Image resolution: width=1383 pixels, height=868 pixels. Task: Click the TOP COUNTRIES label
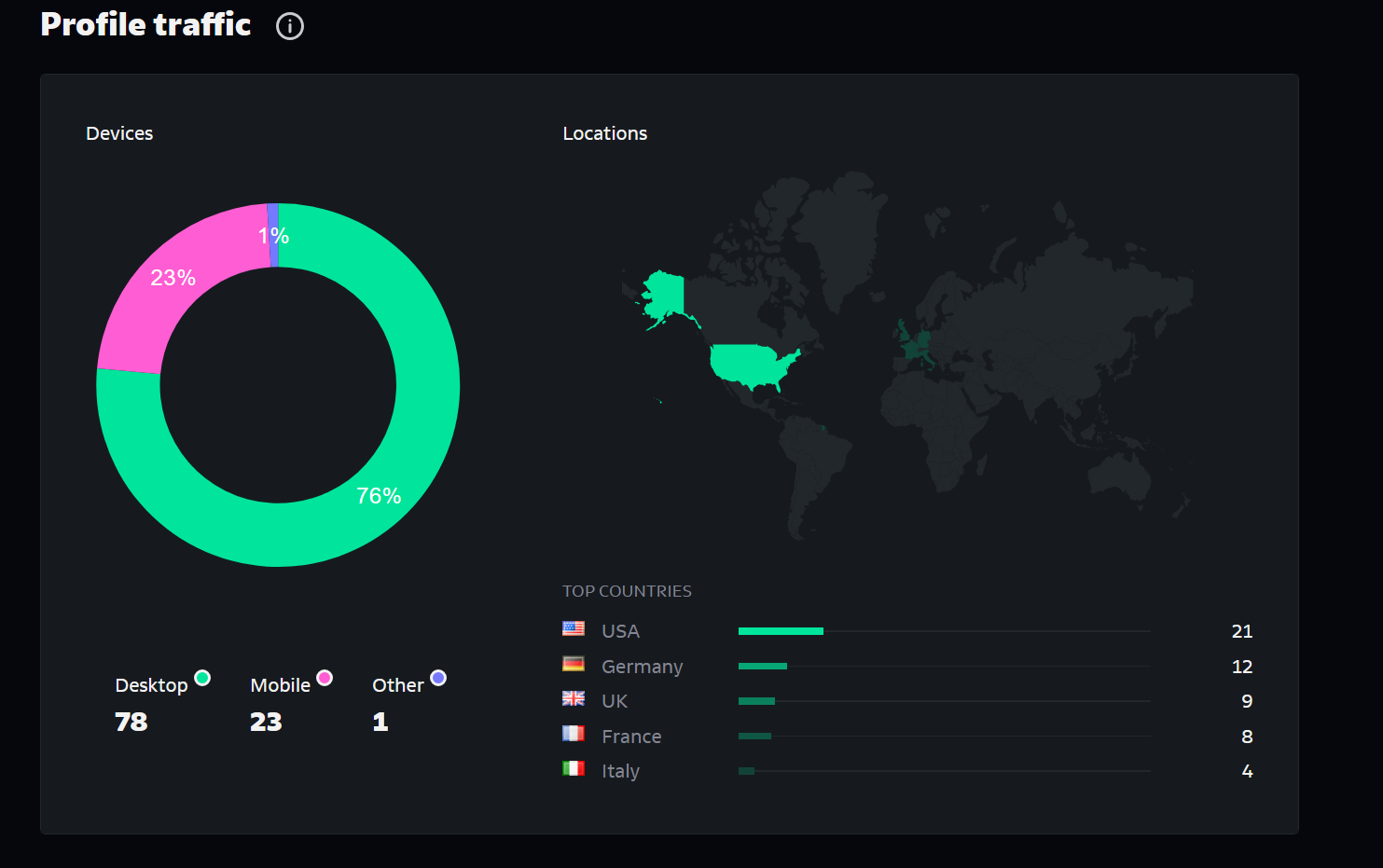(x=627, y=591)
